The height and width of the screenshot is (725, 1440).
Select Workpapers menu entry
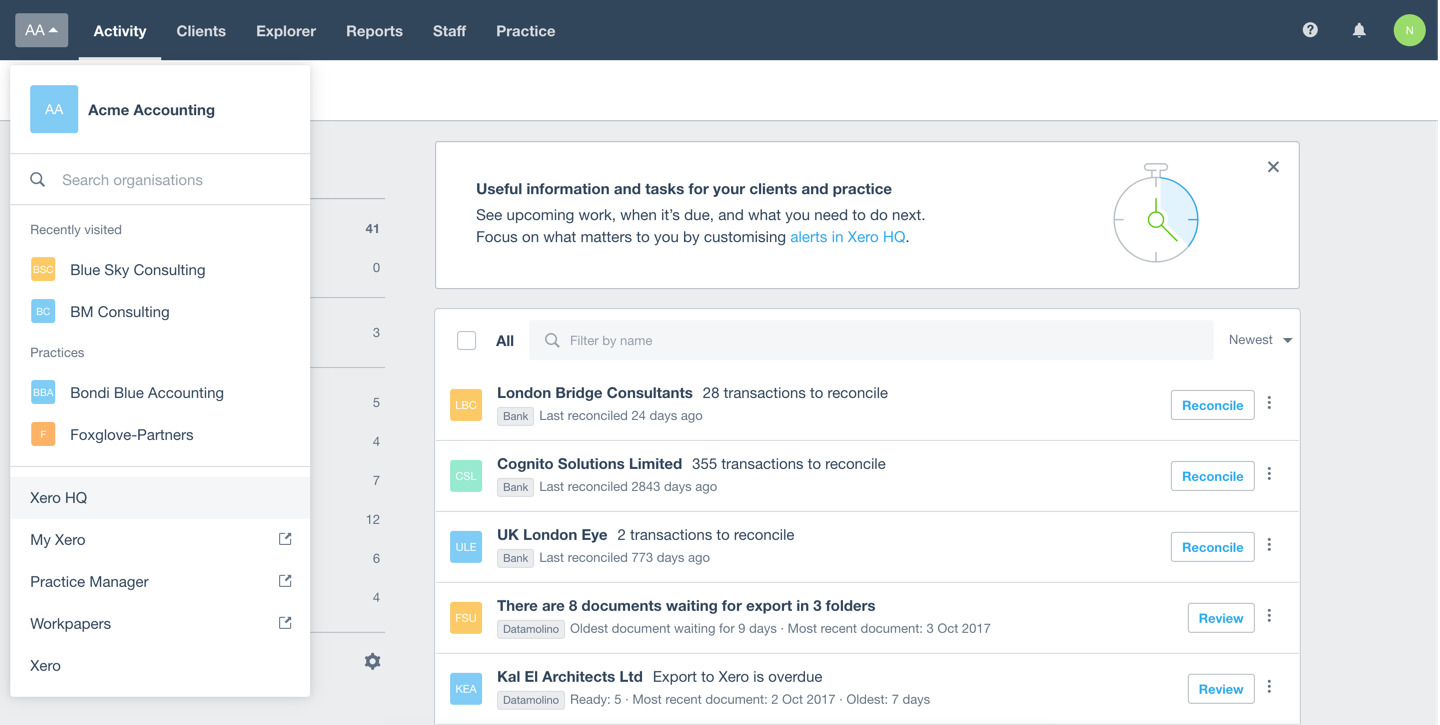pos(160,624)
